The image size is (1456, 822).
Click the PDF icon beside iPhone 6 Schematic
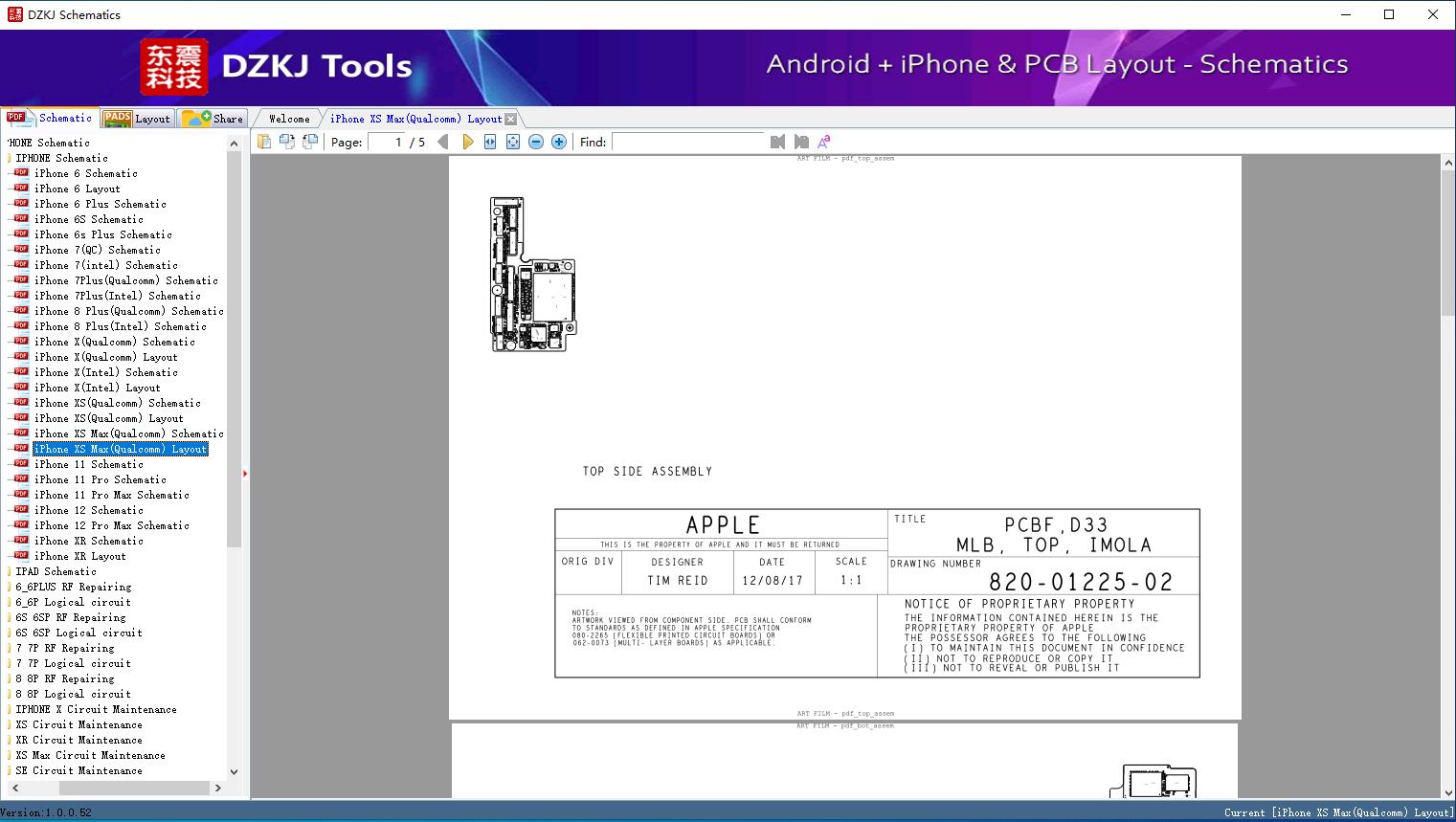click(x=21, y=173)
